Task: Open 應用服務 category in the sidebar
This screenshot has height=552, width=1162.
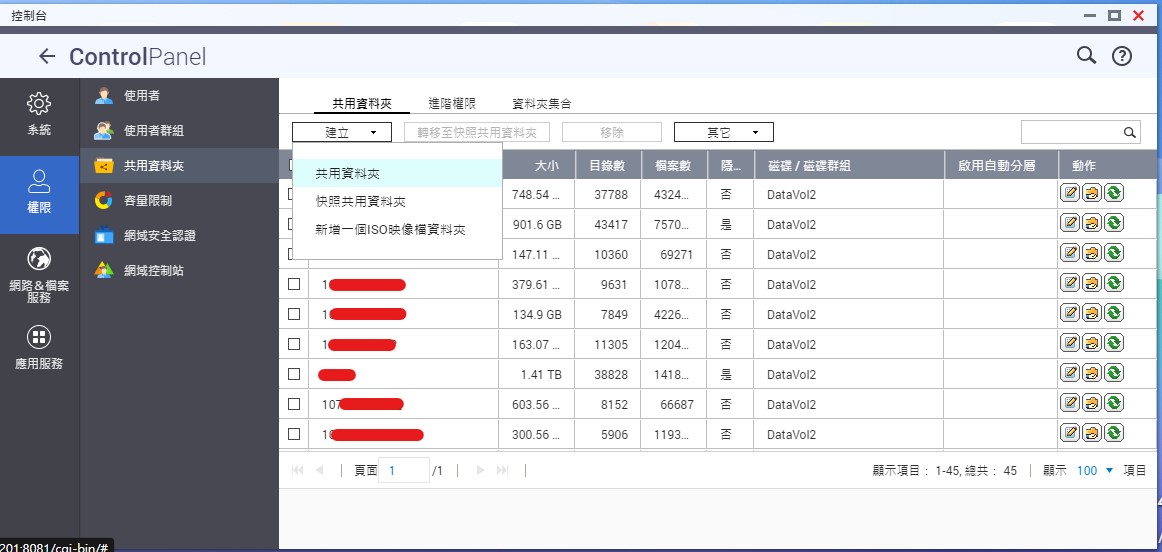Action: 39,347
